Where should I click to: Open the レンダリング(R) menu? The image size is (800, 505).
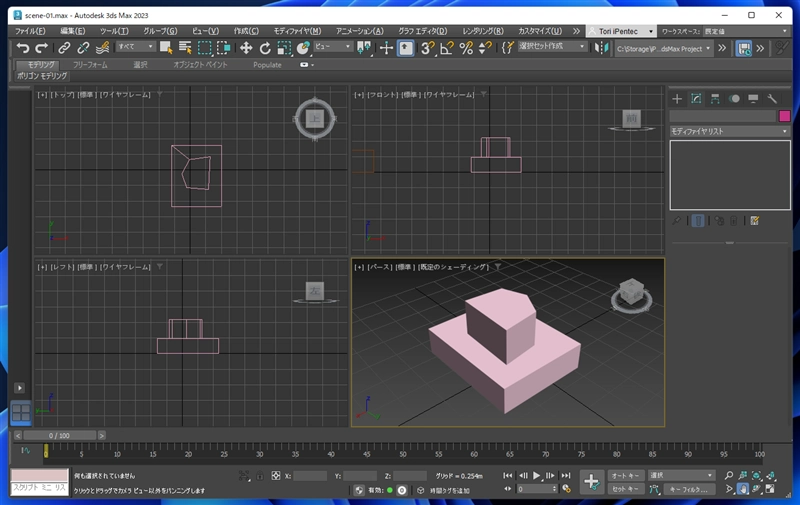483,31
